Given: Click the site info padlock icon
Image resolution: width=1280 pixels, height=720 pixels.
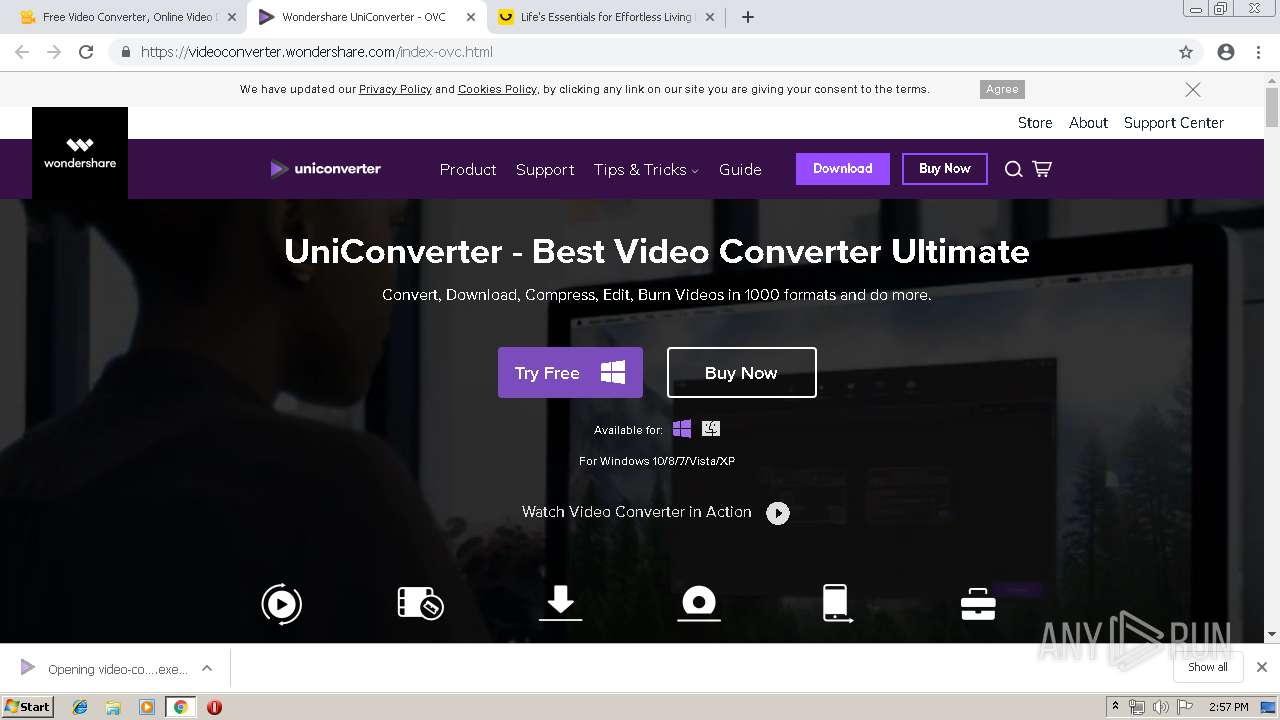Looking at the screenshot, I should [125, 52].
